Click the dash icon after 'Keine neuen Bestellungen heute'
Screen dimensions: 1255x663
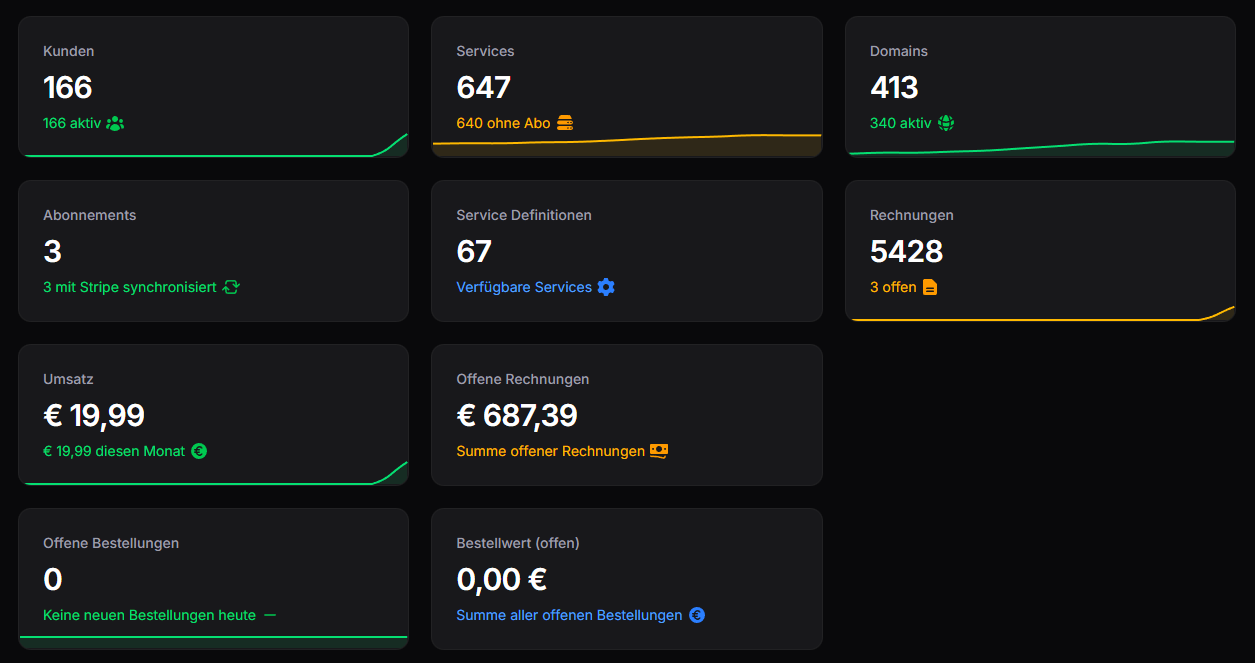(271, 614)
